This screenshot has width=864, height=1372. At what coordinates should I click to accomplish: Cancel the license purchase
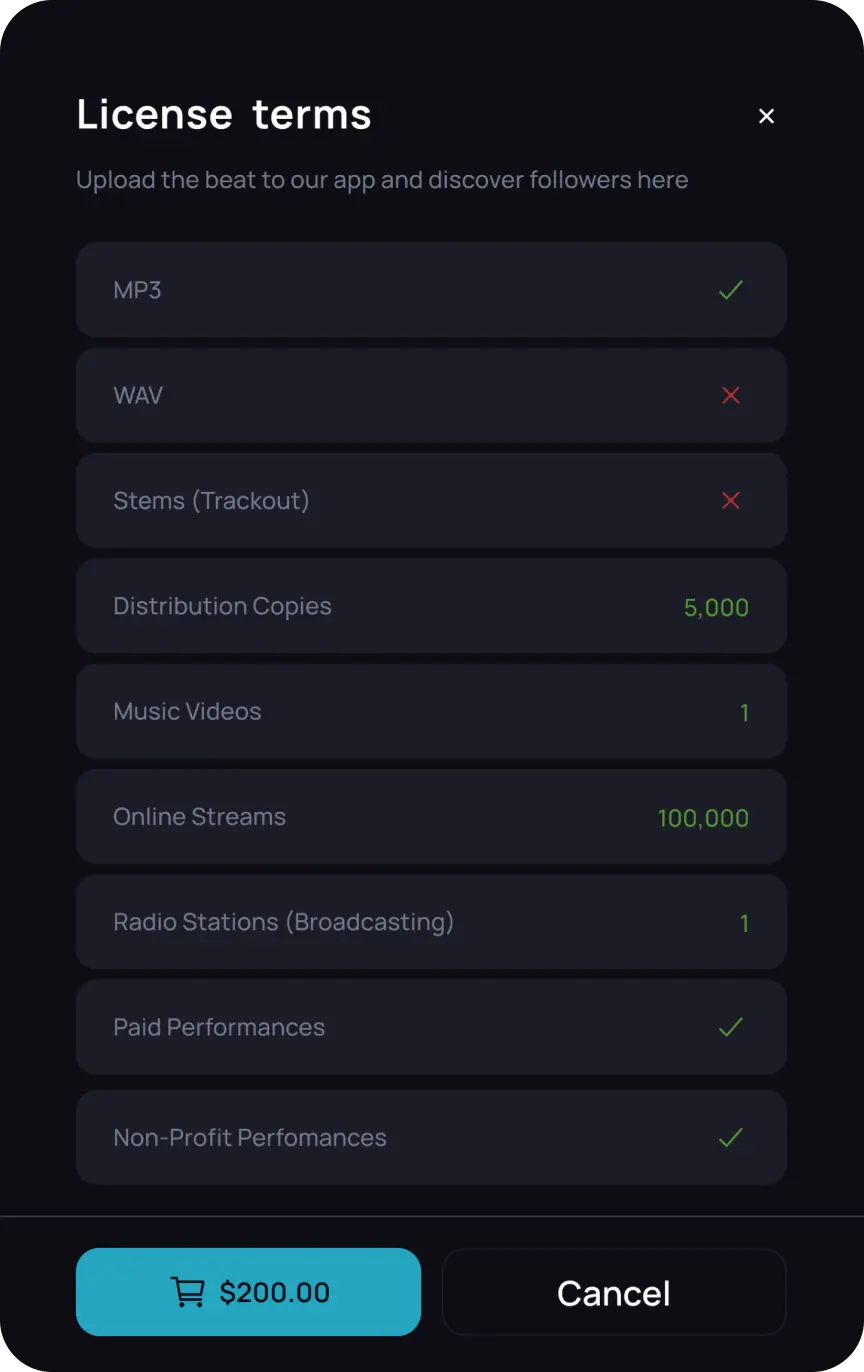point(614,1292)
